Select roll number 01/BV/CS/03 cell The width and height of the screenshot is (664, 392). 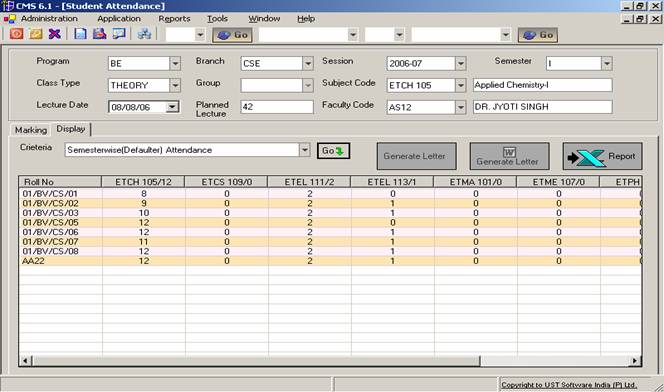[x=60, y=213]
